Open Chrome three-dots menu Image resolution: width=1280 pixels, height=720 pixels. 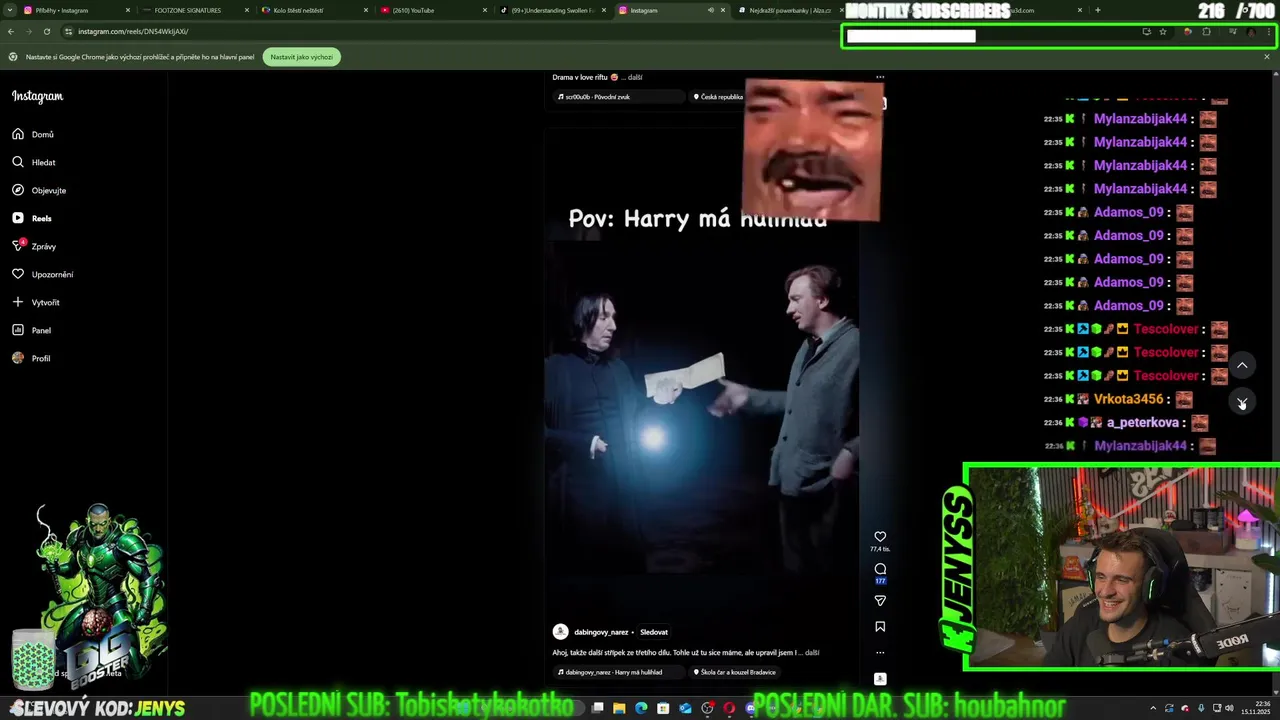tap(1269, 31)
